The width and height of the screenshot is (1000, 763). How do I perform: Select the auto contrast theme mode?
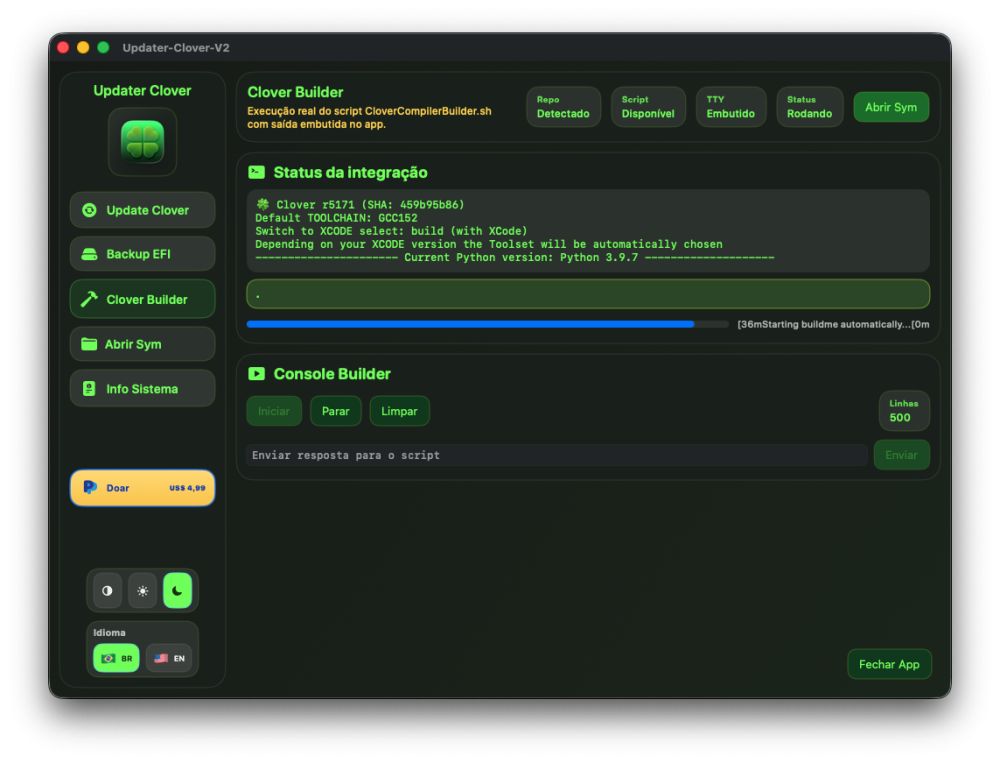(x=107, y=591)
